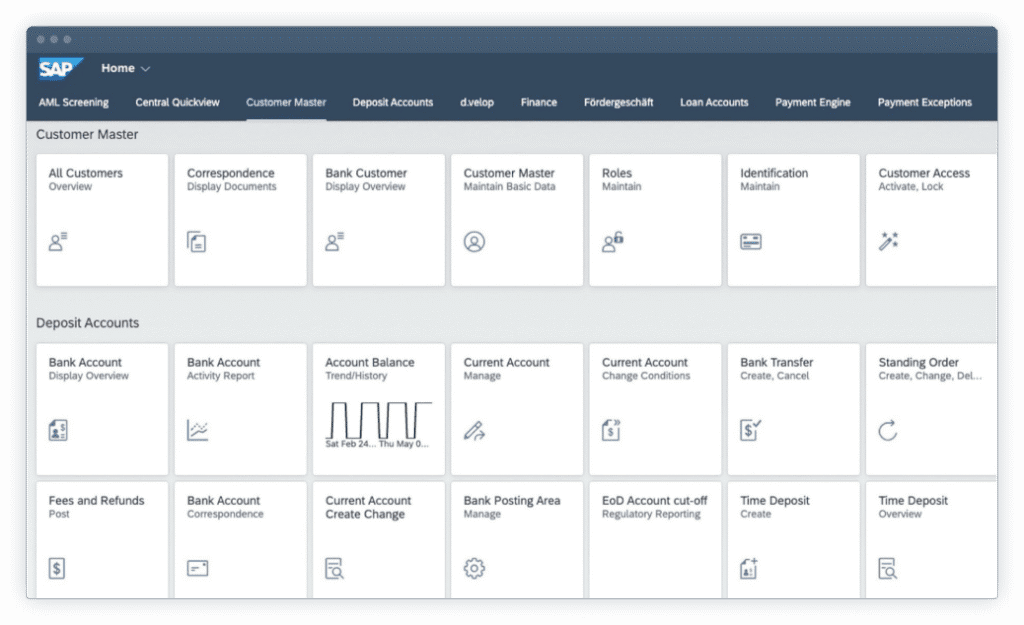Open the Deposit Accounts tab
The width and height of the screenshot is (1024, 625).
(392, 102)
